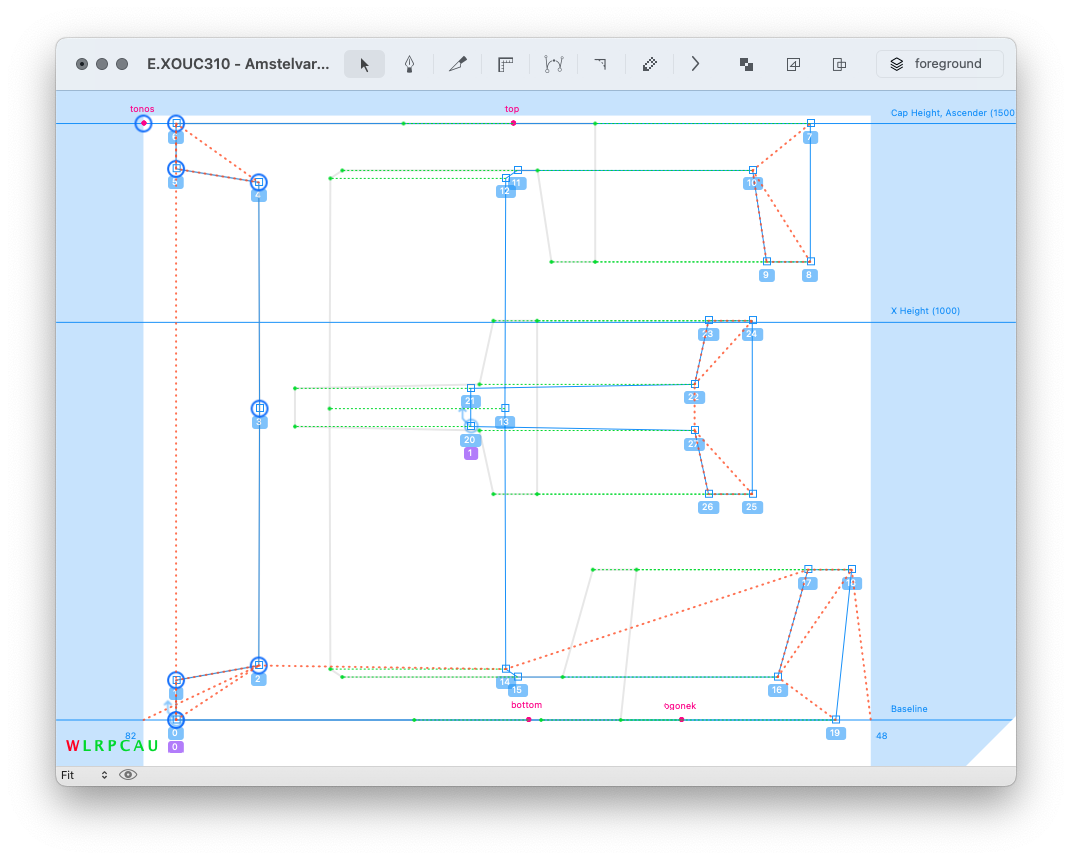Toggle the red W status letter
This screenshot has width=1072, height=860.
click(72, 746)
